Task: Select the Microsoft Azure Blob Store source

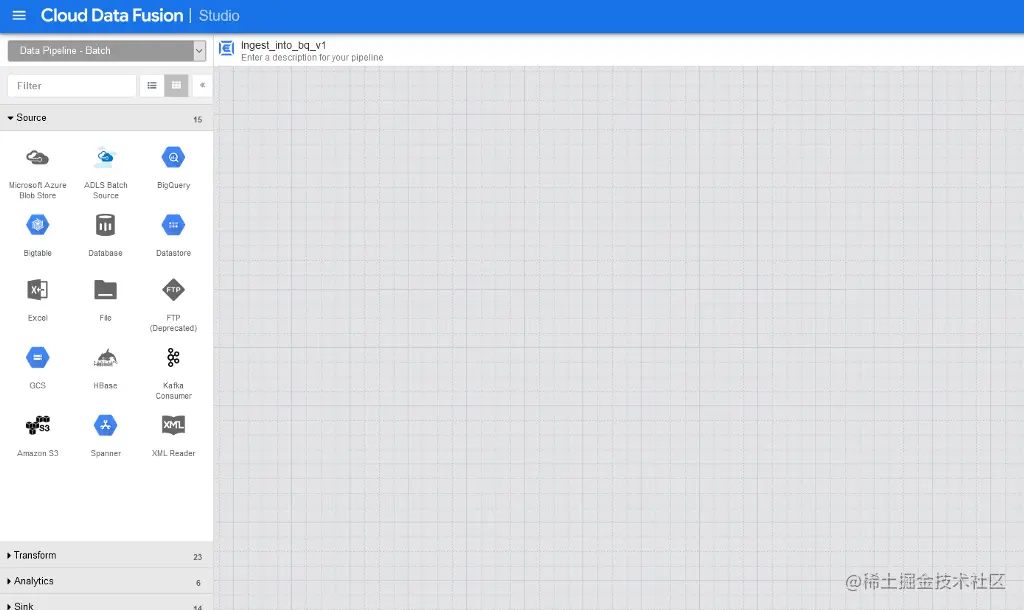Action: pyautogui.click(x=37, y=172)
